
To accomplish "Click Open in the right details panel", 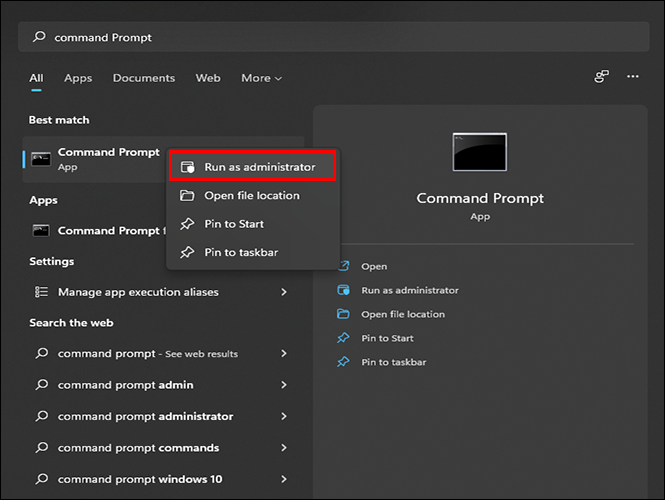I will point(374,267).
